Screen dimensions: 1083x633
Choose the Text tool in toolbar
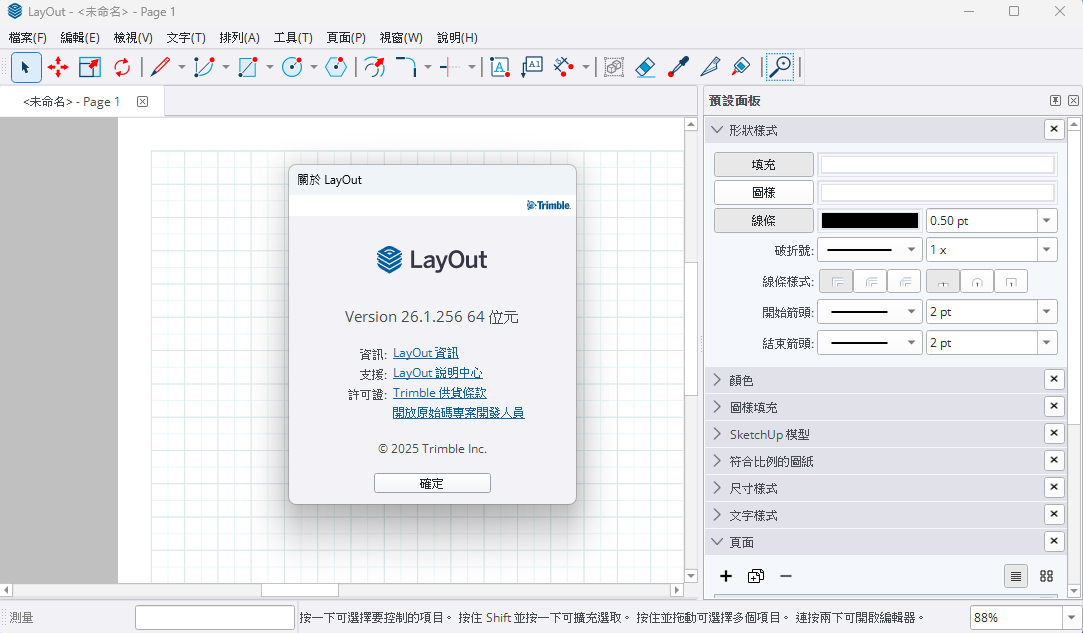click(x=500, y=67)
